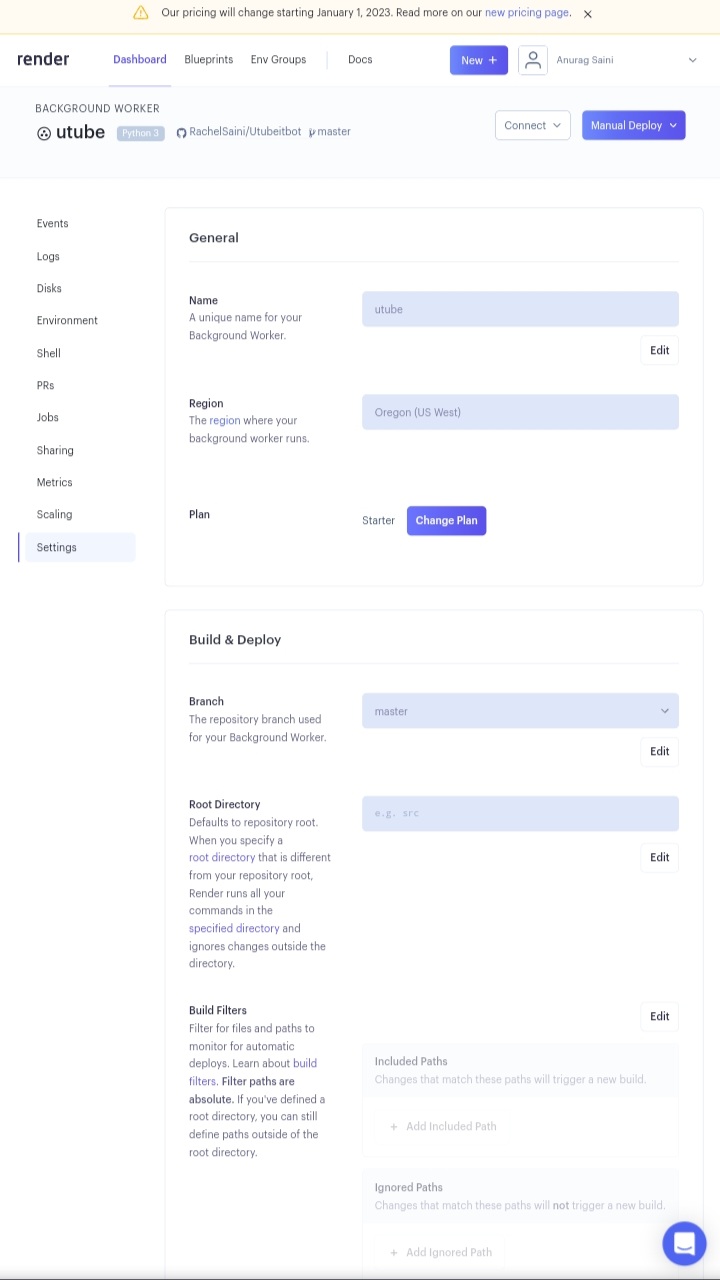720x1280 pixels.
Task: Click the render logo
Action: [43, 59]
